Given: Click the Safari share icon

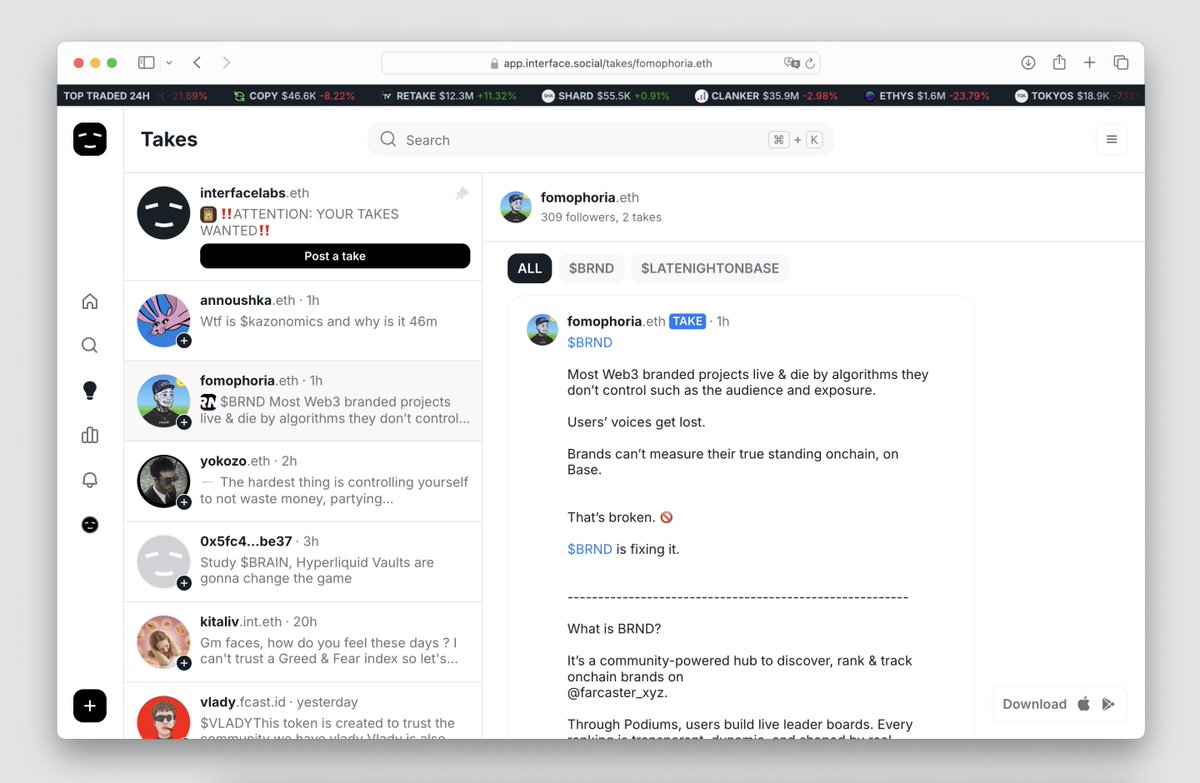Looking at the screenshot, I should (1059, 62).
